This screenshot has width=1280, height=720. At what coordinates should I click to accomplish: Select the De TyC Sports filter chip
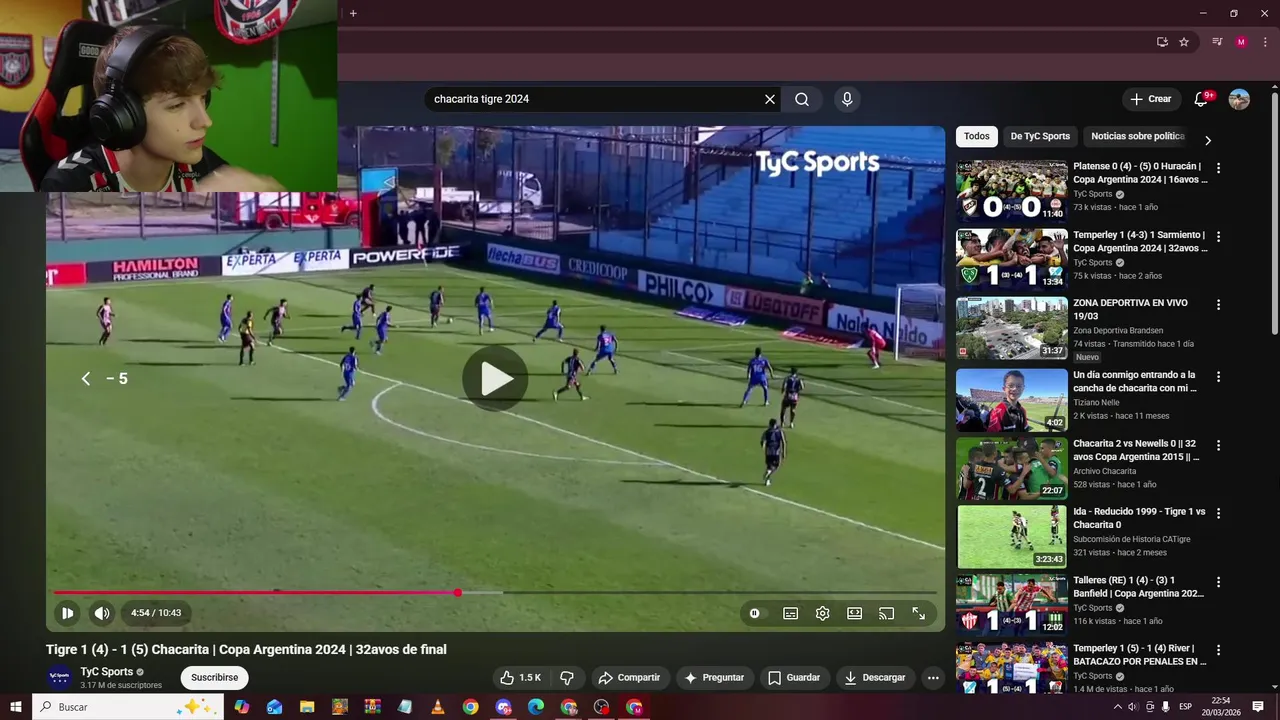coord(1040,136)
